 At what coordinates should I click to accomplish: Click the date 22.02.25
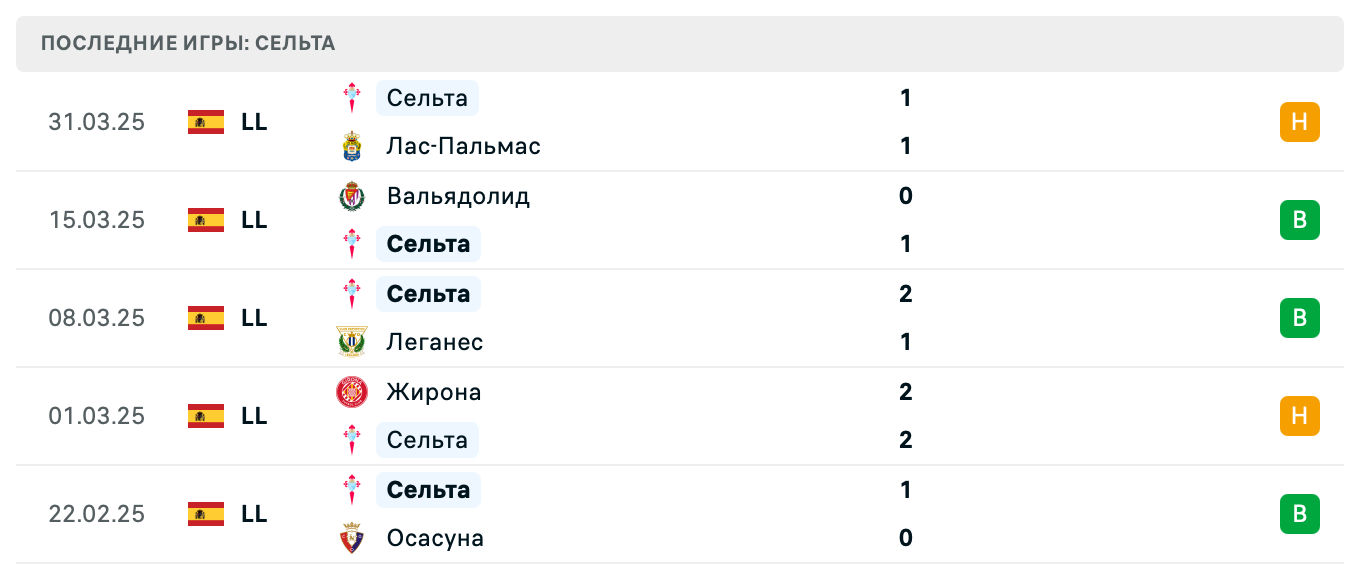click(x=97, y=514)
